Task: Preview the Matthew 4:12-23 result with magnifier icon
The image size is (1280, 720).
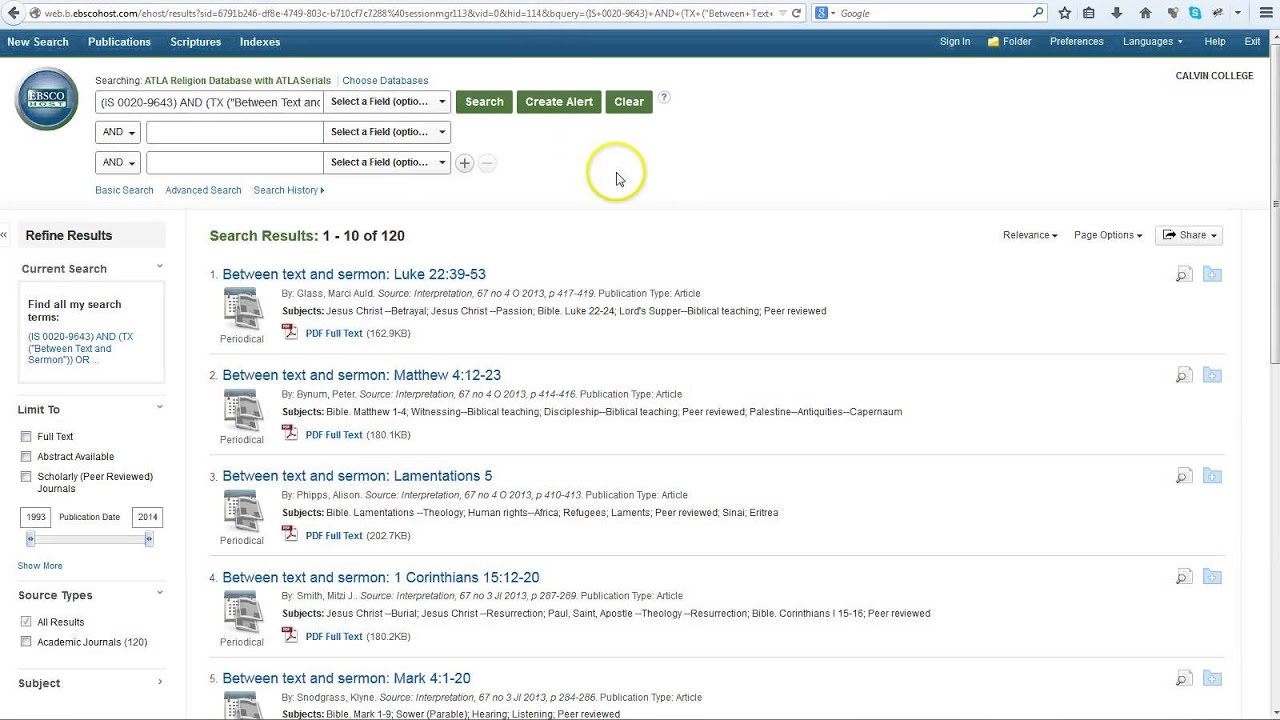Action: pyautogui.click(x=1184, y=375)
